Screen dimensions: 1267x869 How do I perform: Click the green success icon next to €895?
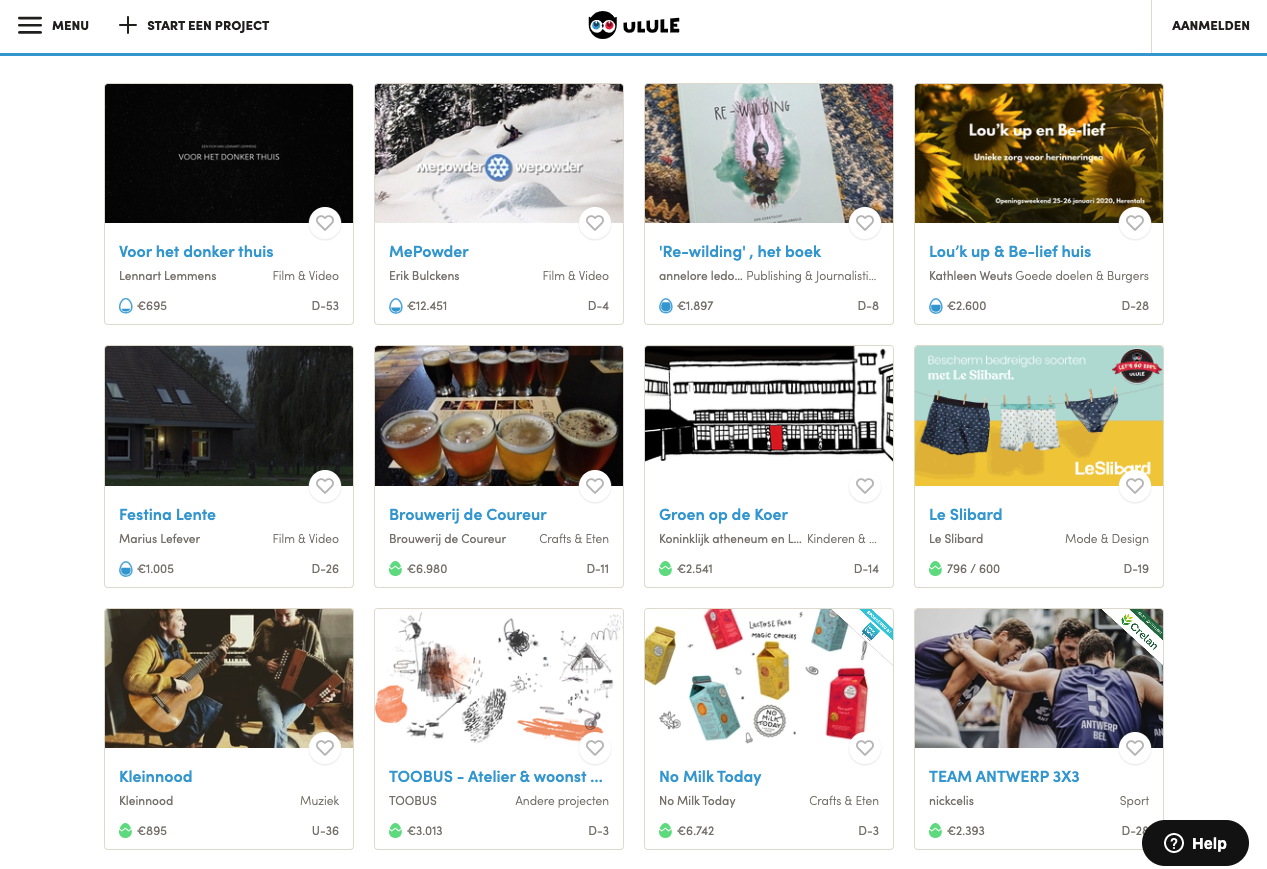126,831
